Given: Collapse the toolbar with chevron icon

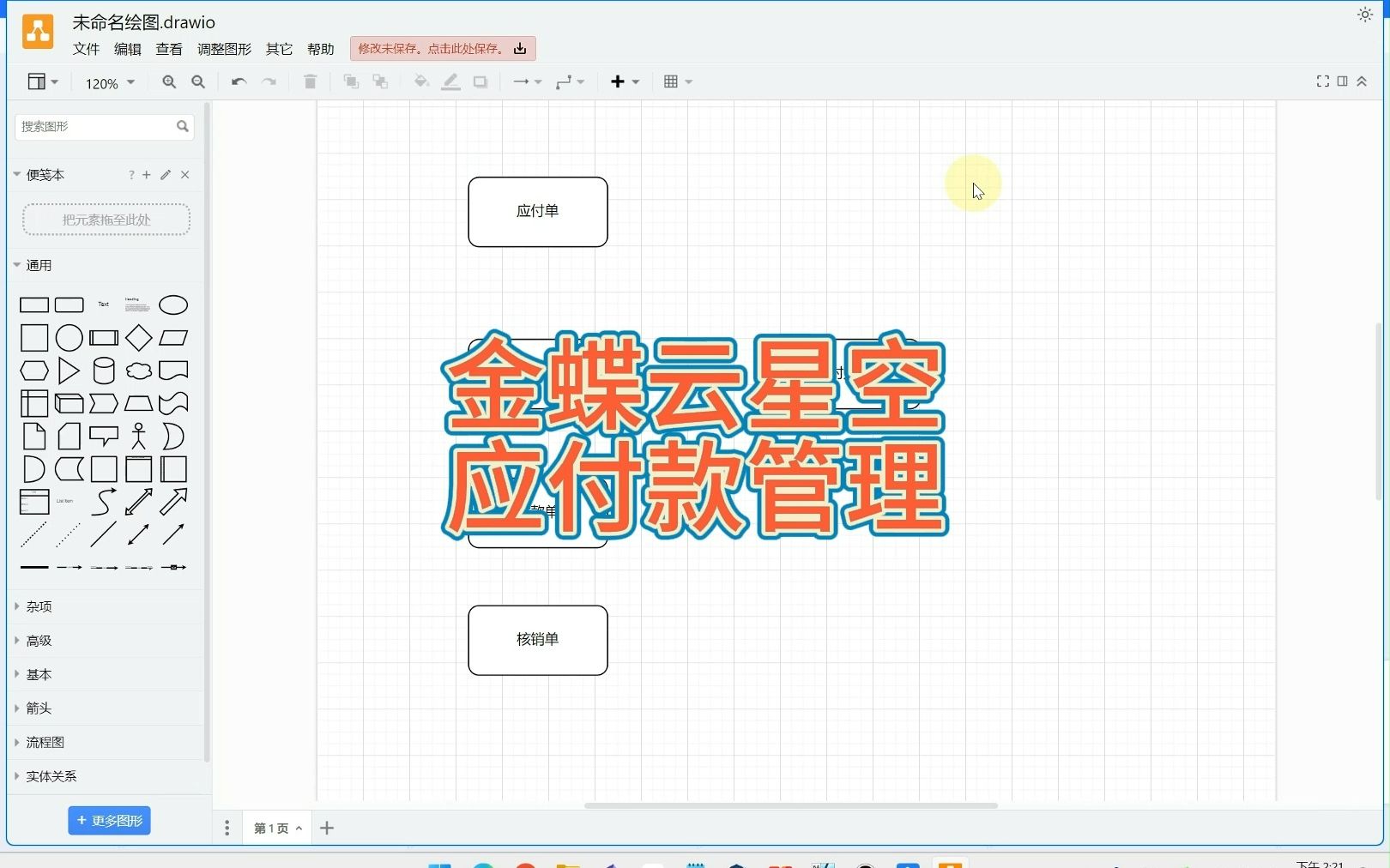Looking at the screenshot, I should pyautogui.click(x=1362, y=81).
